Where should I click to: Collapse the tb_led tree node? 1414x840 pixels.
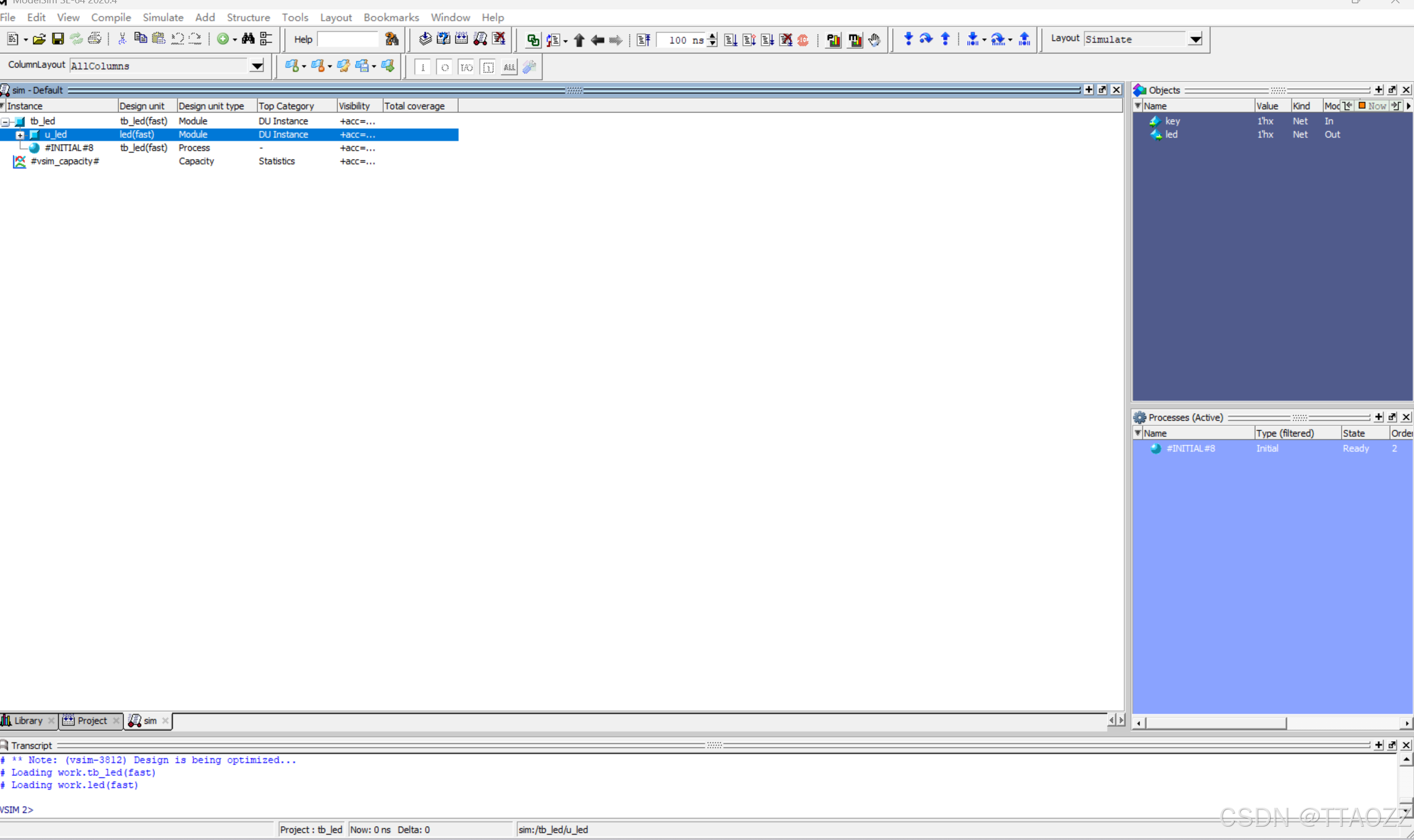coord(5,121)
